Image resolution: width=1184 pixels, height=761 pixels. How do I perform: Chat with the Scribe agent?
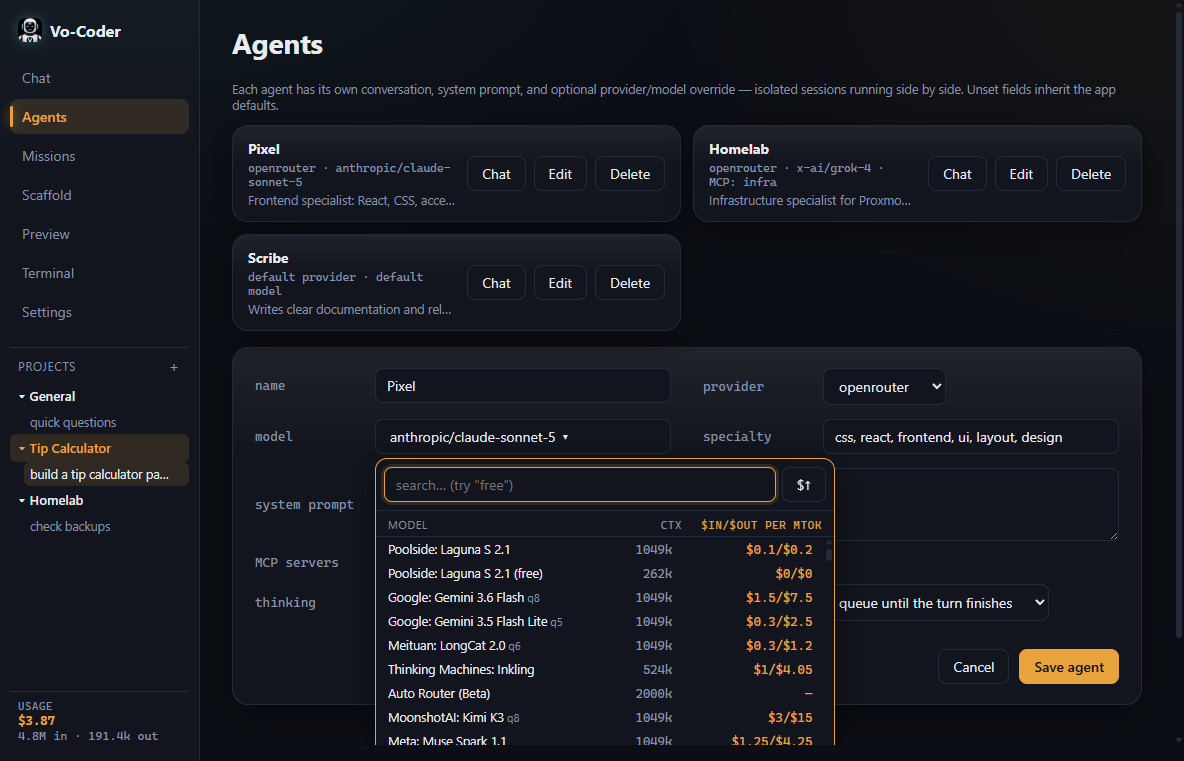(496, 283)
